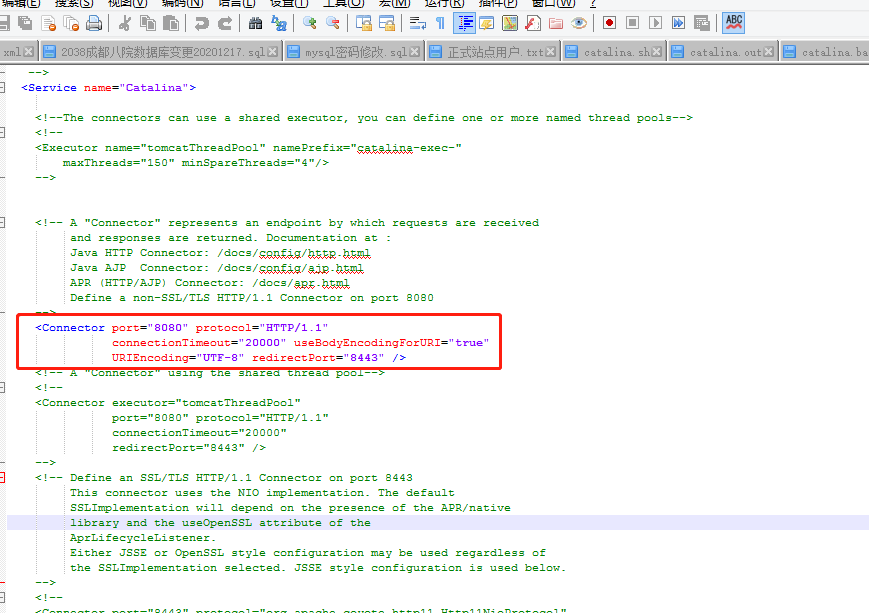
Task: Collapse the Service Catalina fold marker
Action: click(x=3, y=88)
